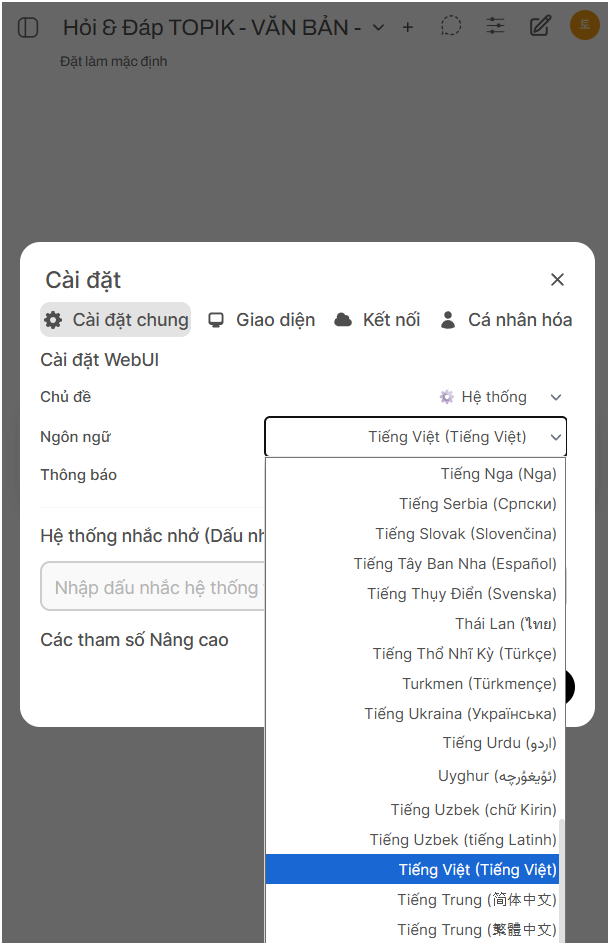
Task: Click the Đặt làm mặc định link
Action: 113,61
